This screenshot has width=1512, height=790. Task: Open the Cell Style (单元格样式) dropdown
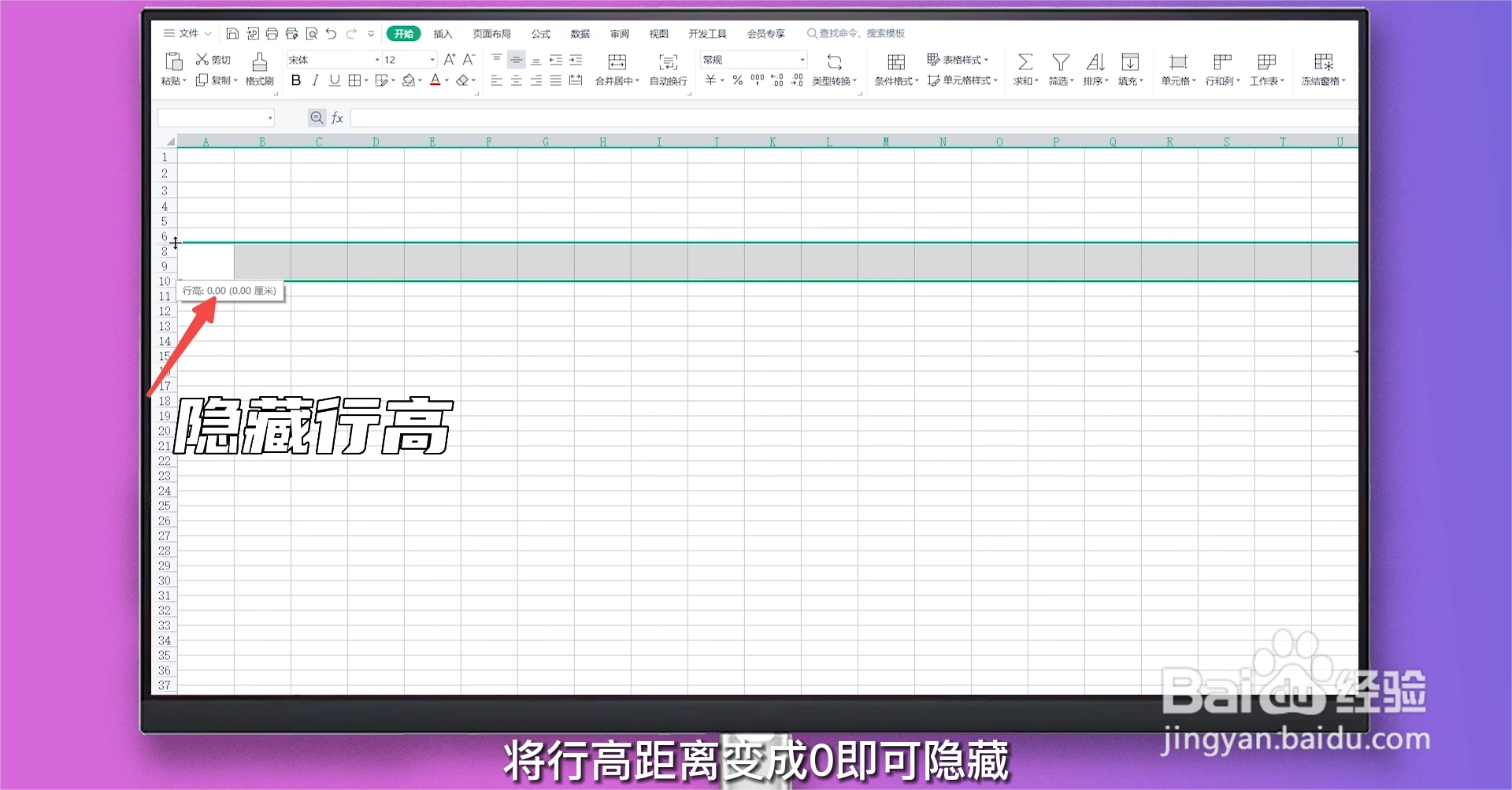962,80
